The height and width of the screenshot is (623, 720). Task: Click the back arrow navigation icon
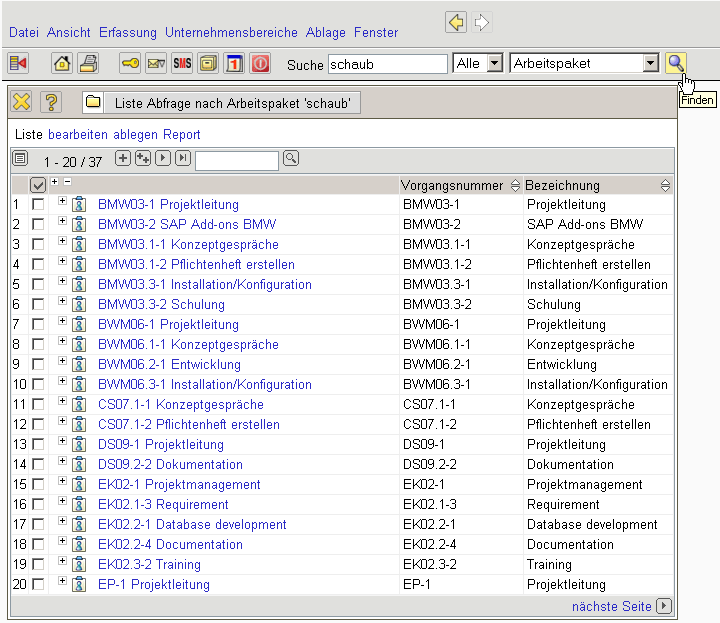coord(456,22)
